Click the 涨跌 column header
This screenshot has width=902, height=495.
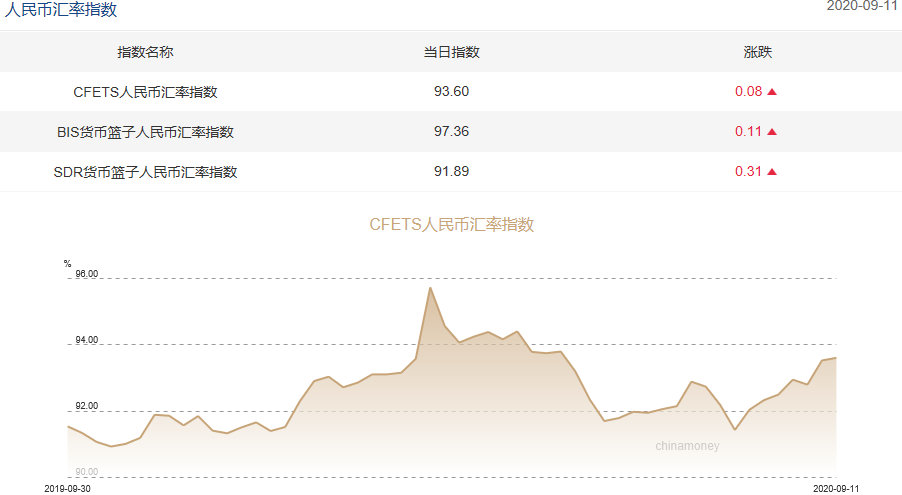pyautogui.click(x=757, y=52)
